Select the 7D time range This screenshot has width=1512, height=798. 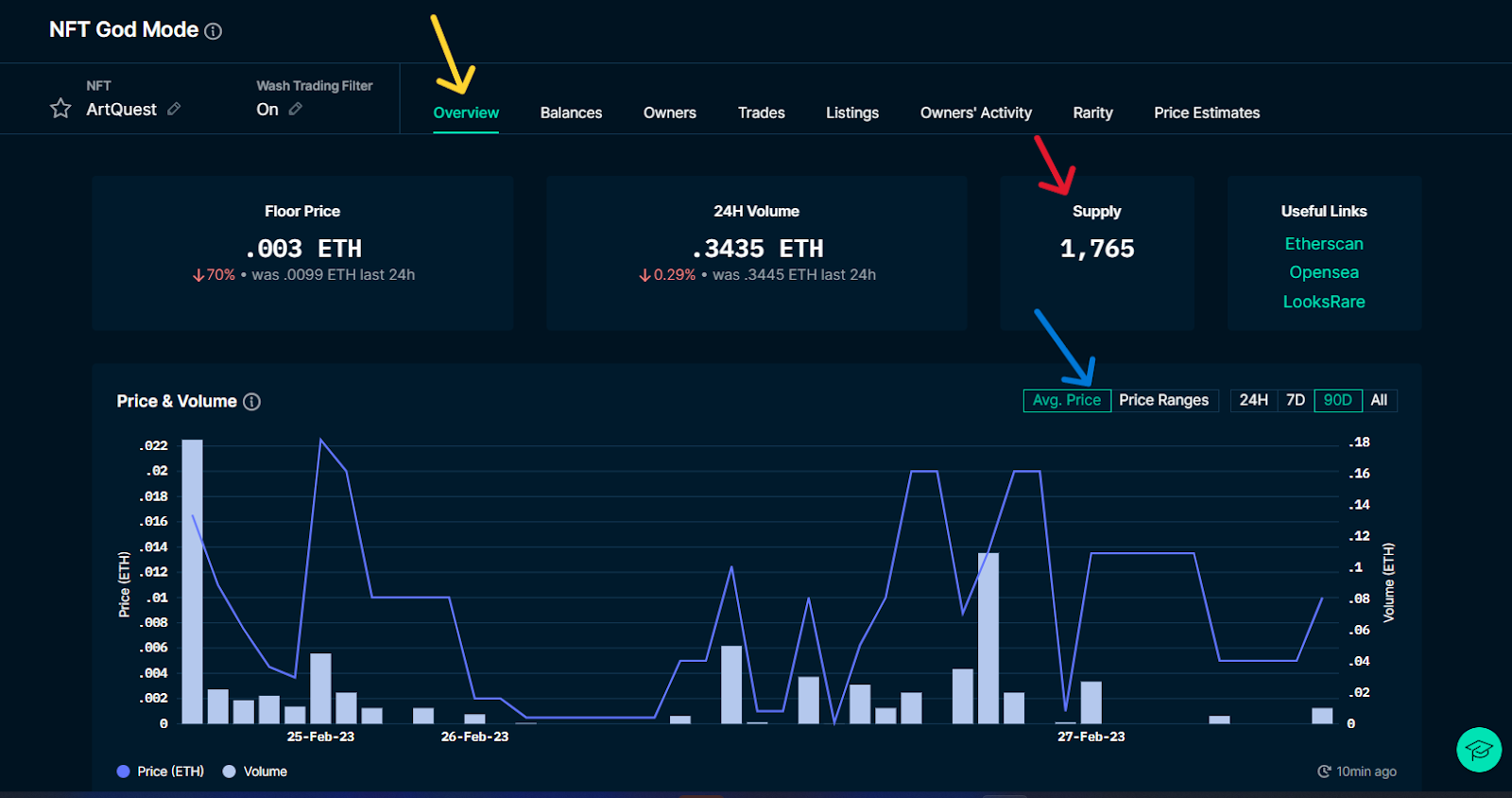[1295, 400]
